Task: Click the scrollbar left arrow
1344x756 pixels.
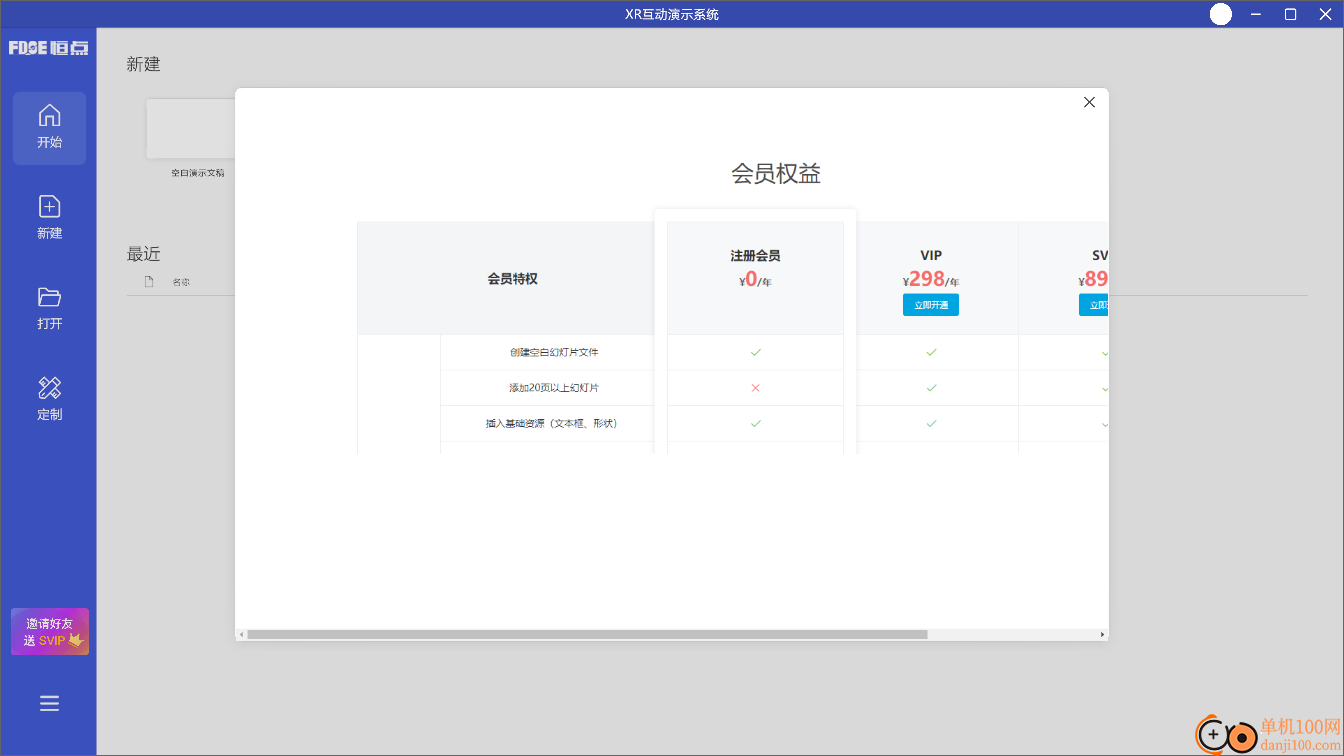Action: 241,634
